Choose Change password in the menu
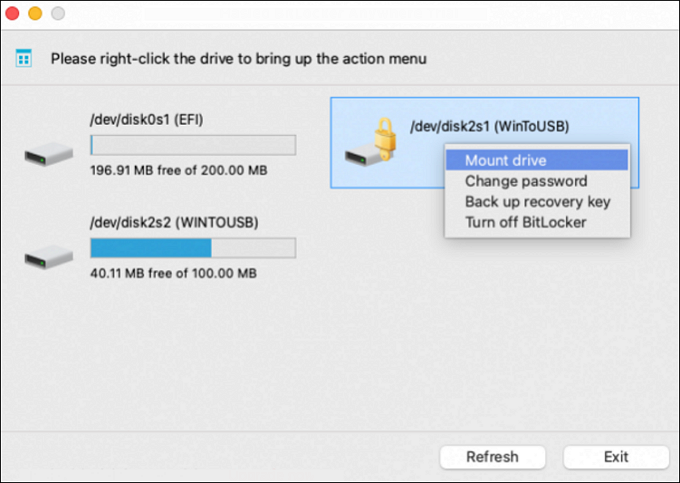Viewport: 680px width, 483px height. click(525, 181)
